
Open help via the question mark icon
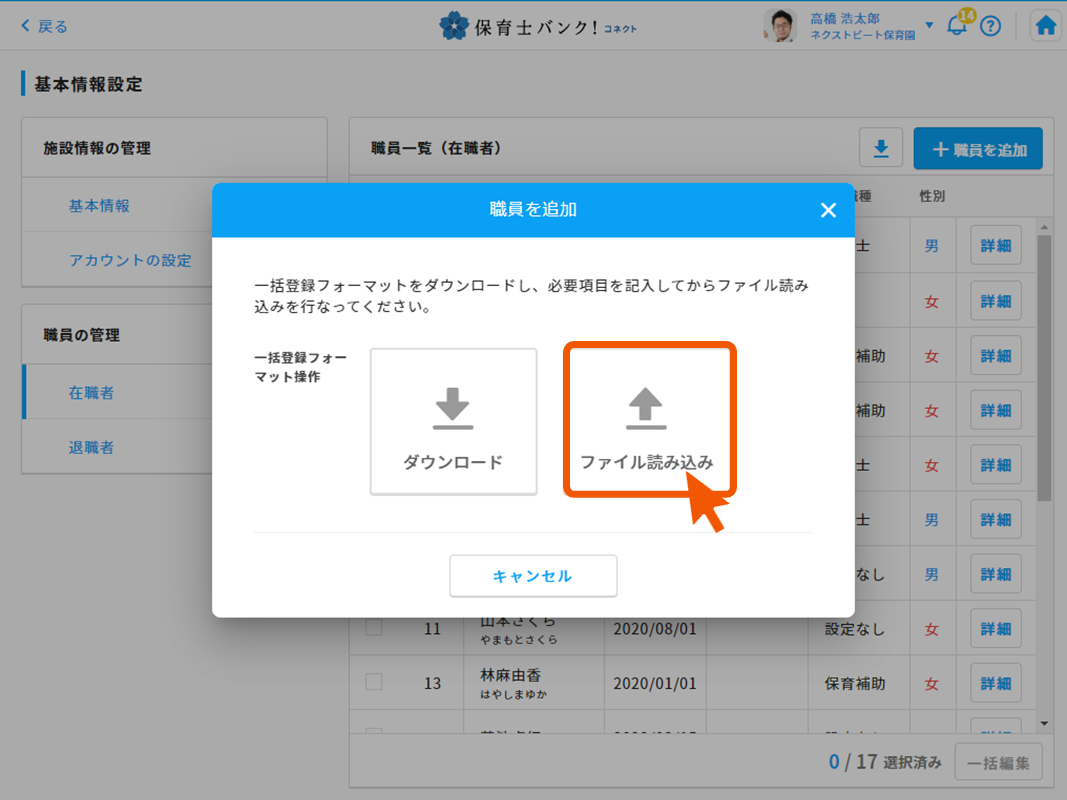(990, 26)
